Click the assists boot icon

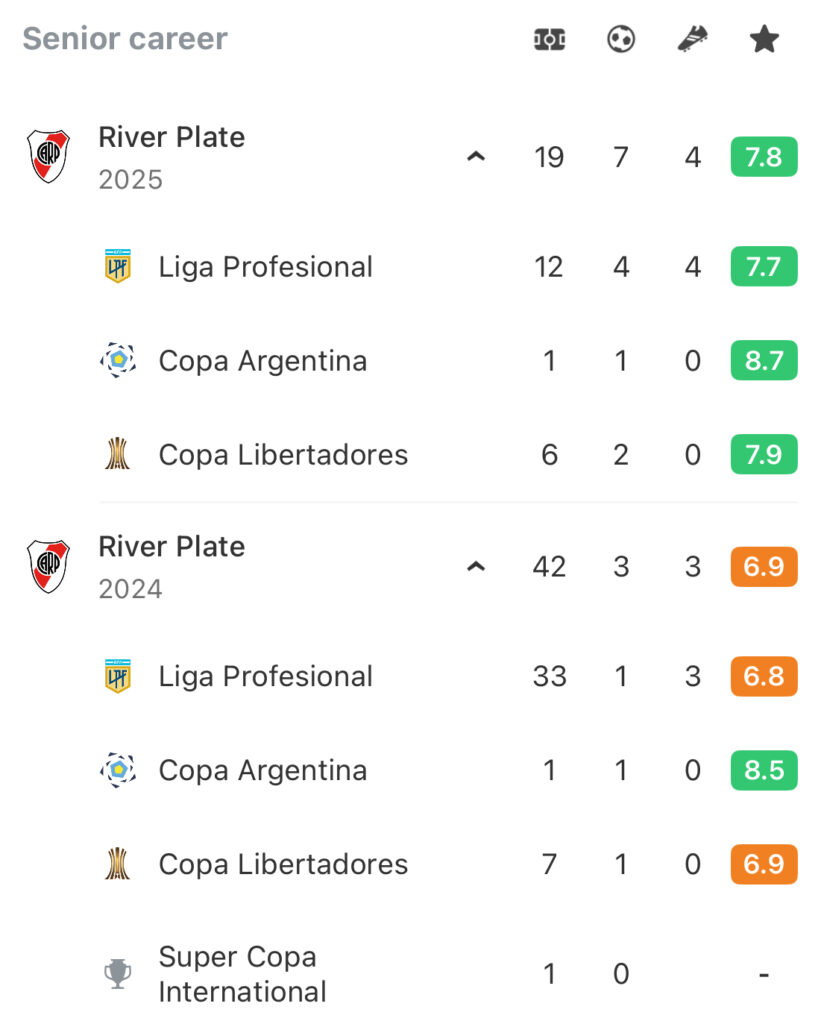coord(692,39)
